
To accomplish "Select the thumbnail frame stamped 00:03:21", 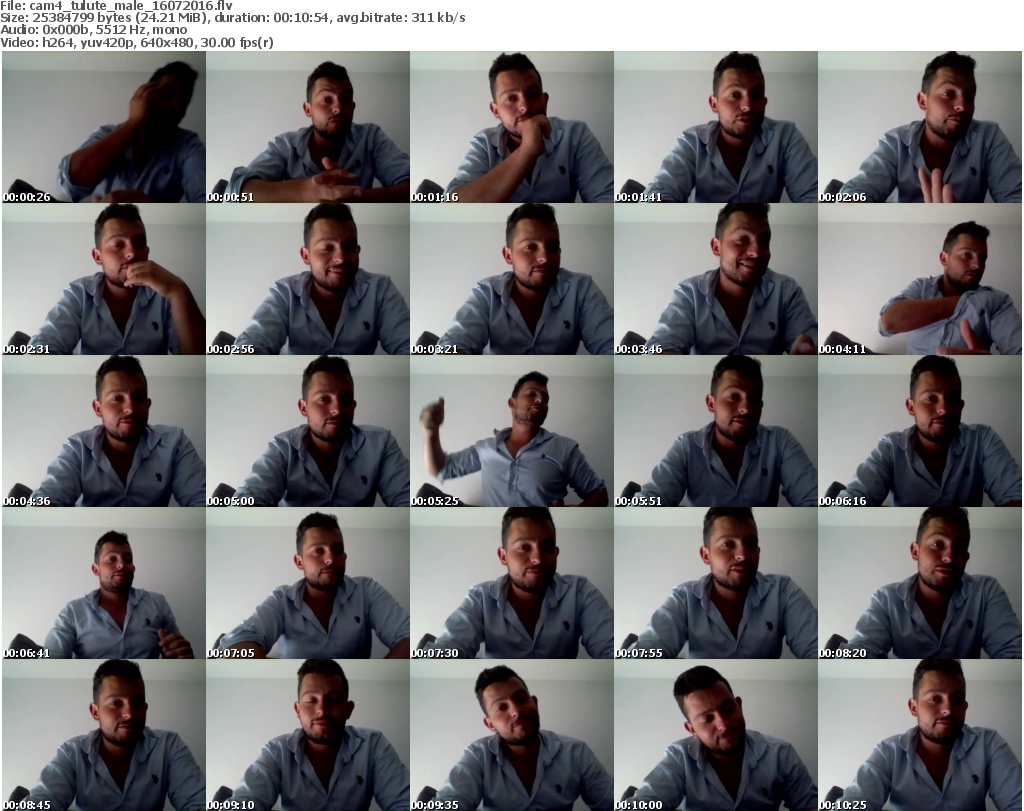I will point(512,279).
